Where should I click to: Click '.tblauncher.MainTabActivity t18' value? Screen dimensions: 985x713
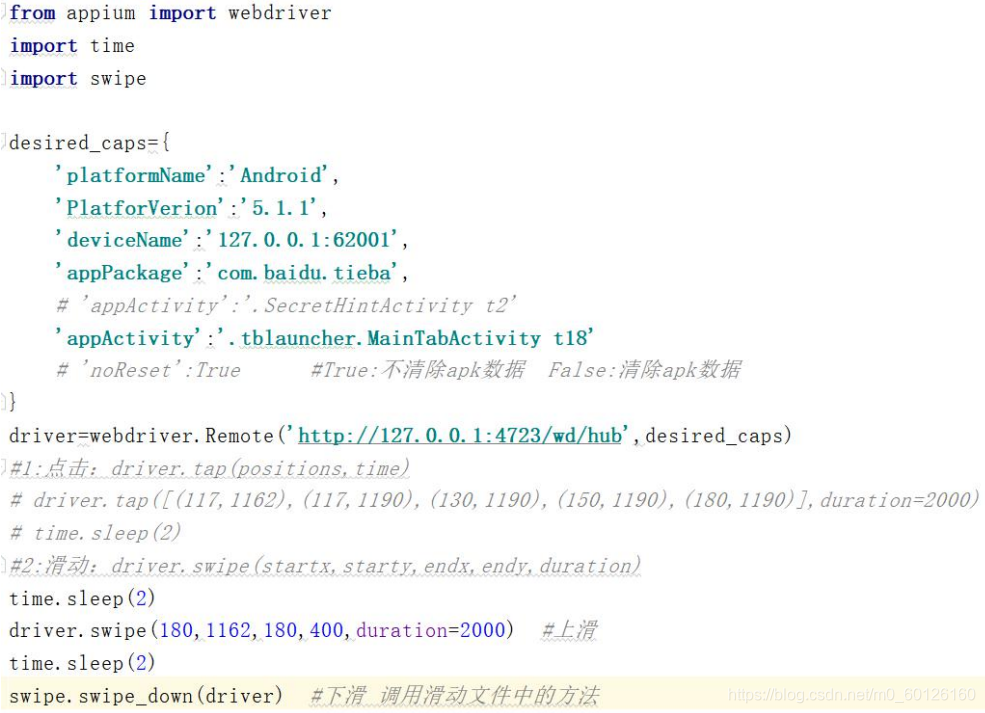pos(405,338)
